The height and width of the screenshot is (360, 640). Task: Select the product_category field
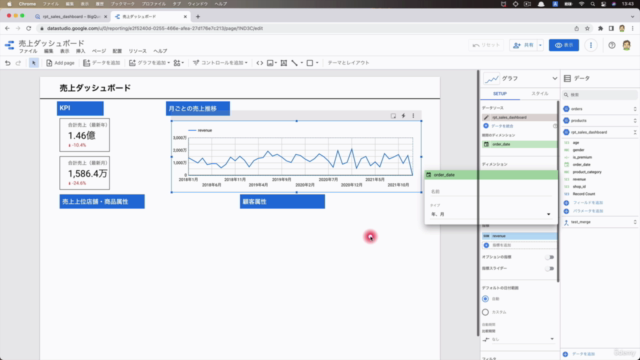click(587, 172)
